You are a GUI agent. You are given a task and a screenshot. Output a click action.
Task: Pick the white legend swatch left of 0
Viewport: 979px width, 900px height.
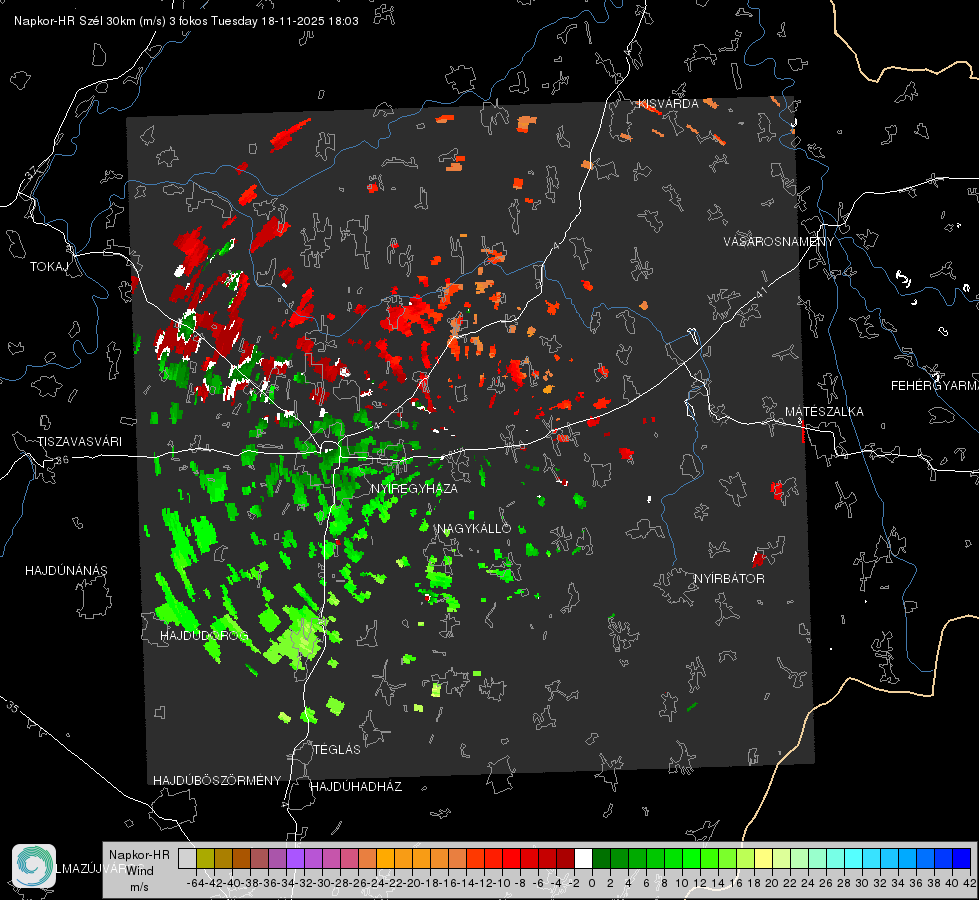[x=583, y=858]
